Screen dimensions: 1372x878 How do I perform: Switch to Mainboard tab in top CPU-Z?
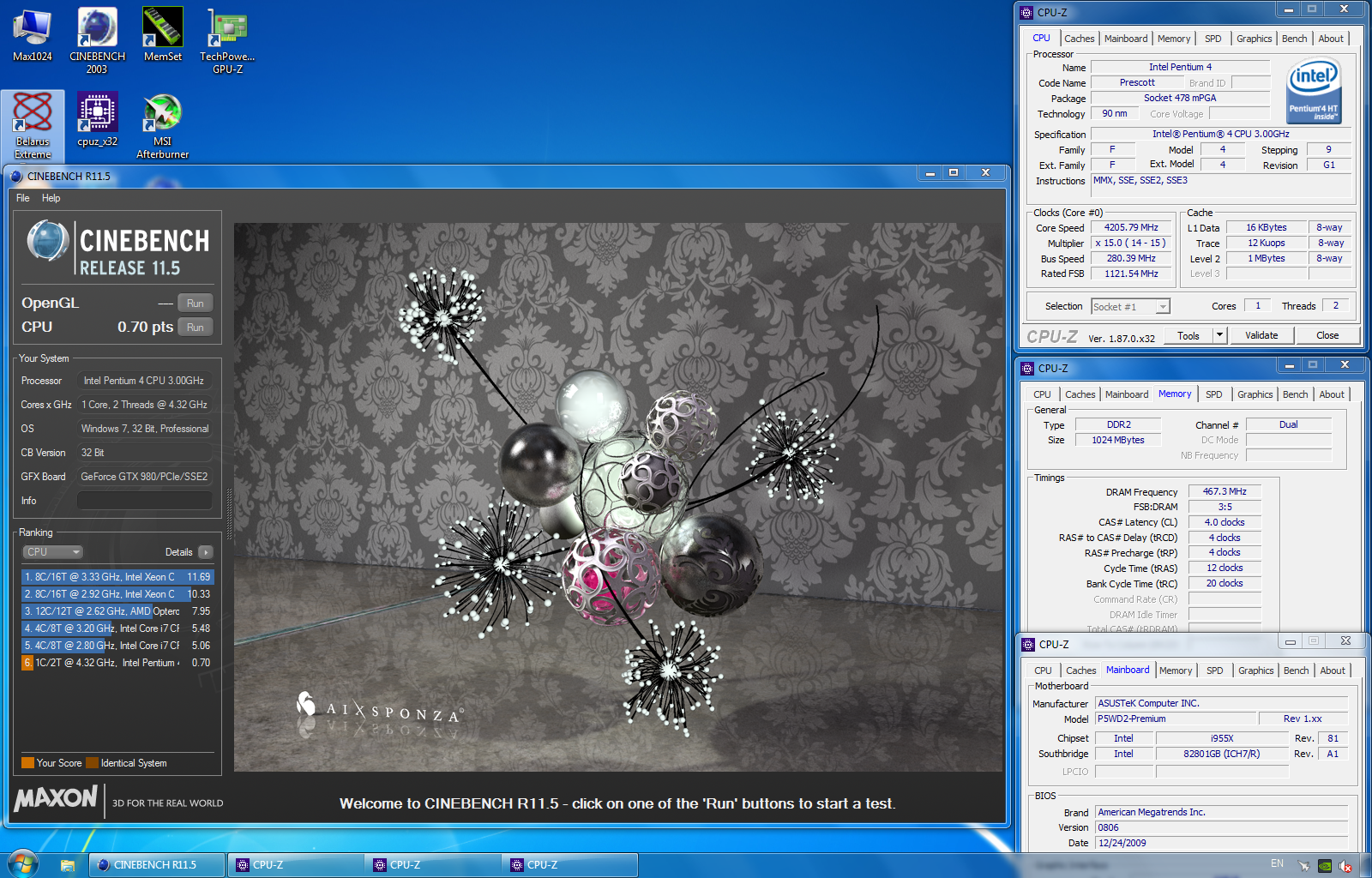coord(1126,39)
